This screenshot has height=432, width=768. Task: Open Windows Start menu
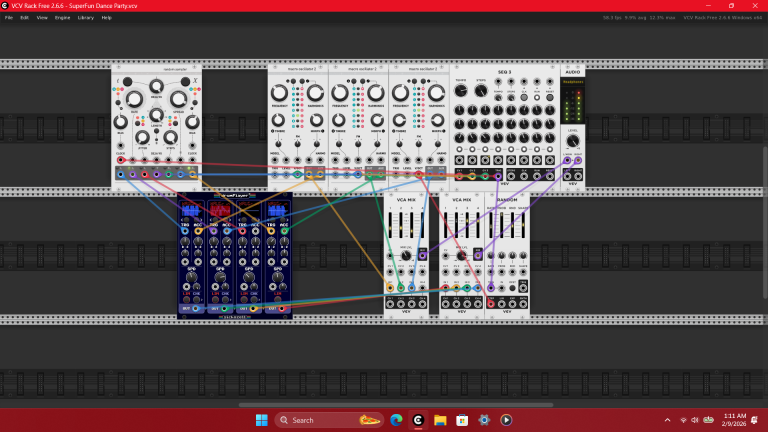tap(262, 420)
